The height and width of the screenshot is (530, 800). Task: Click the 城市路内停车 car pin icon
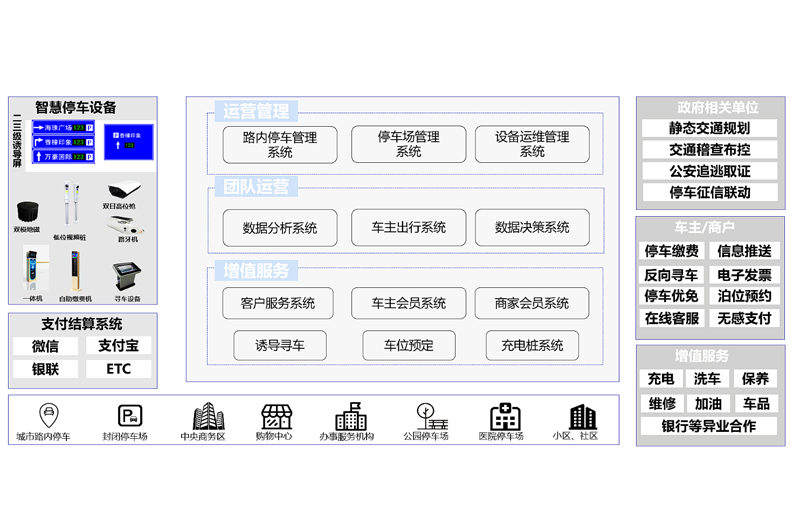(x=45, y=415)
